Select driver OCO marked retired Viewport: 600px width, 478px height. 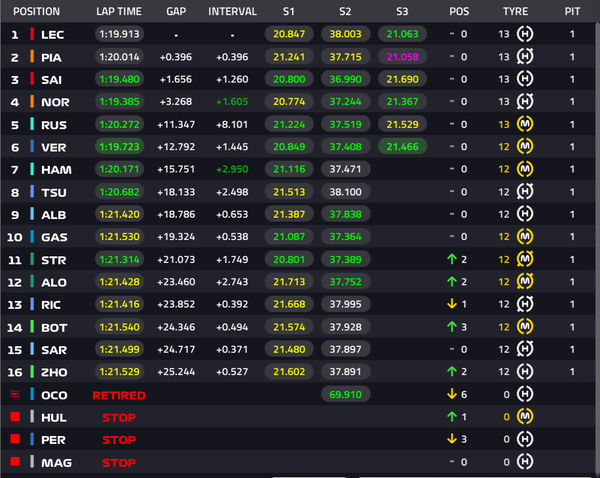[x=54, y=395]
